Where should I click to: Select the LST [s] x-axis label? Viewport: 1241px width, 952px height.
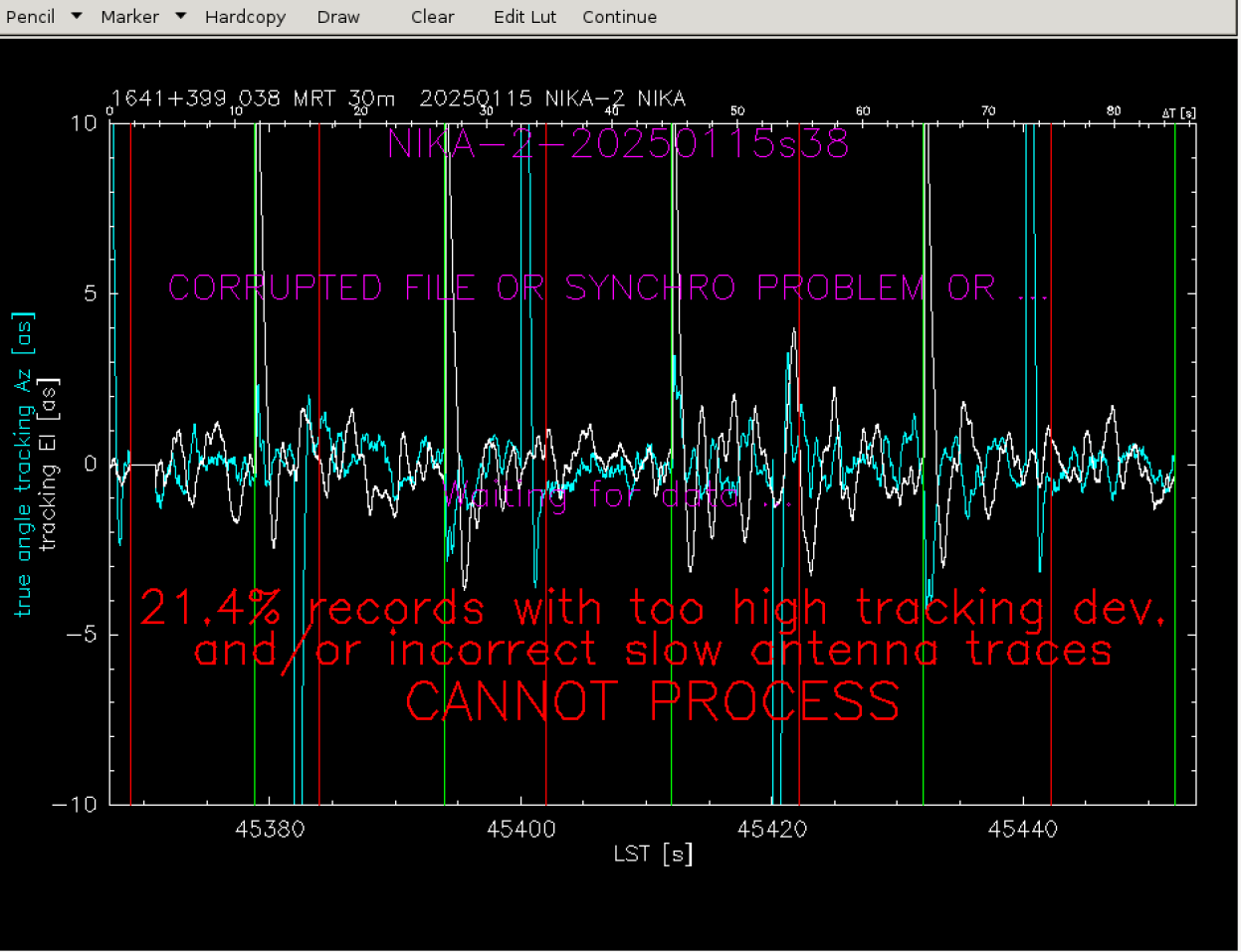[653, 854]
